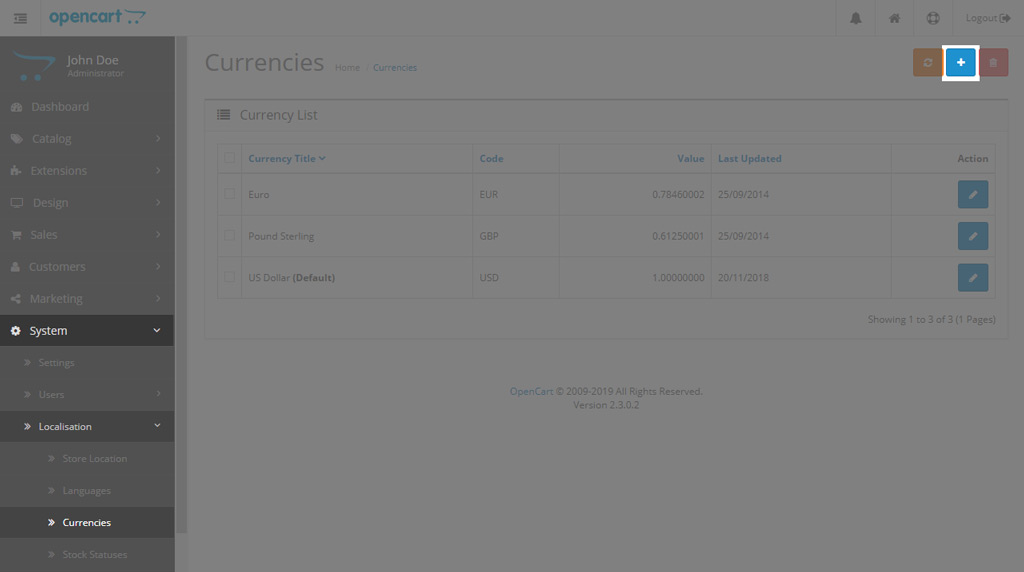1024x572 pixels.
Task: Expand the Extensions menu
Action: tap(87, 170)
